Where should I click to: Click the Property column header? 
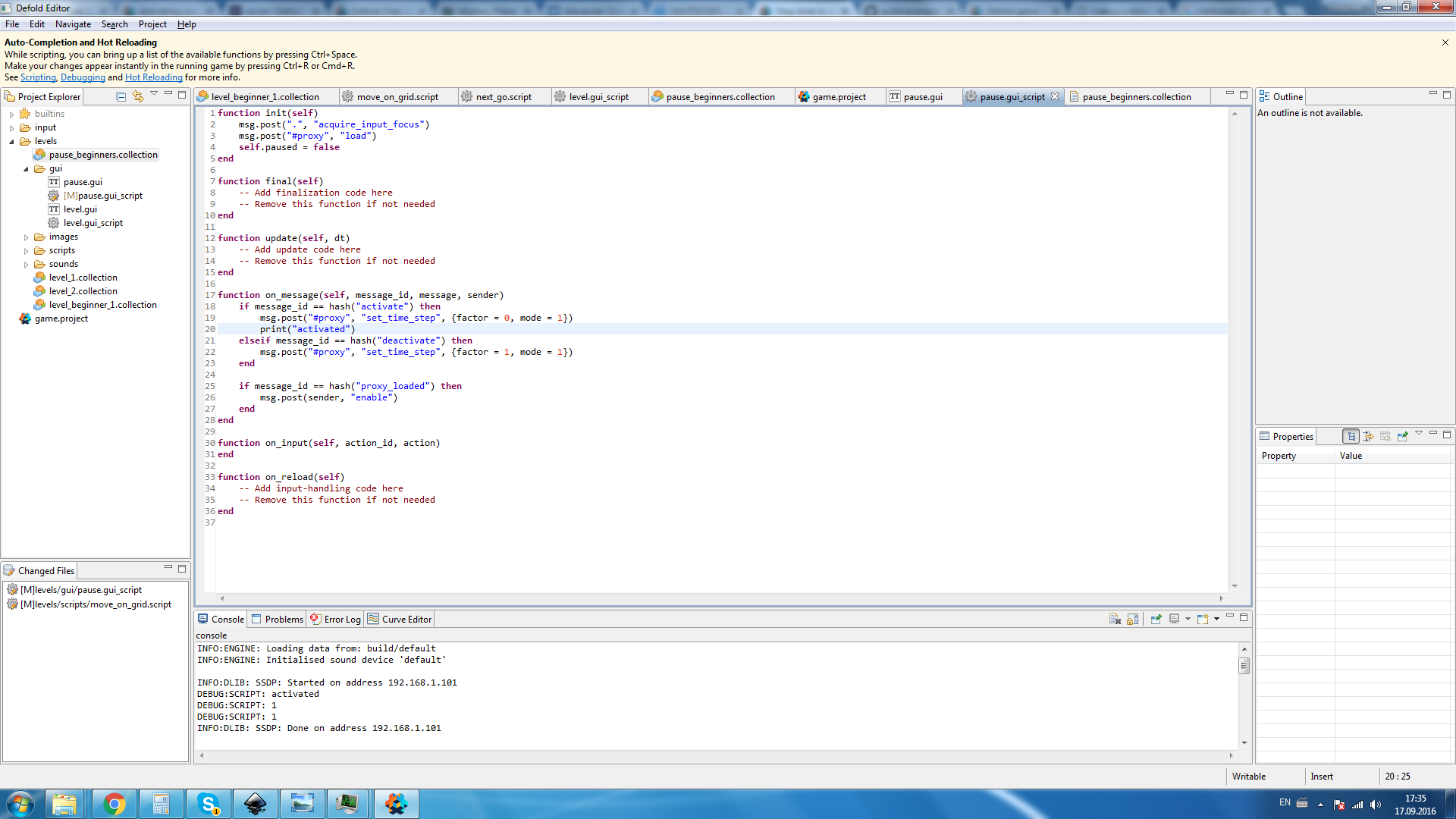[1295, 456]
